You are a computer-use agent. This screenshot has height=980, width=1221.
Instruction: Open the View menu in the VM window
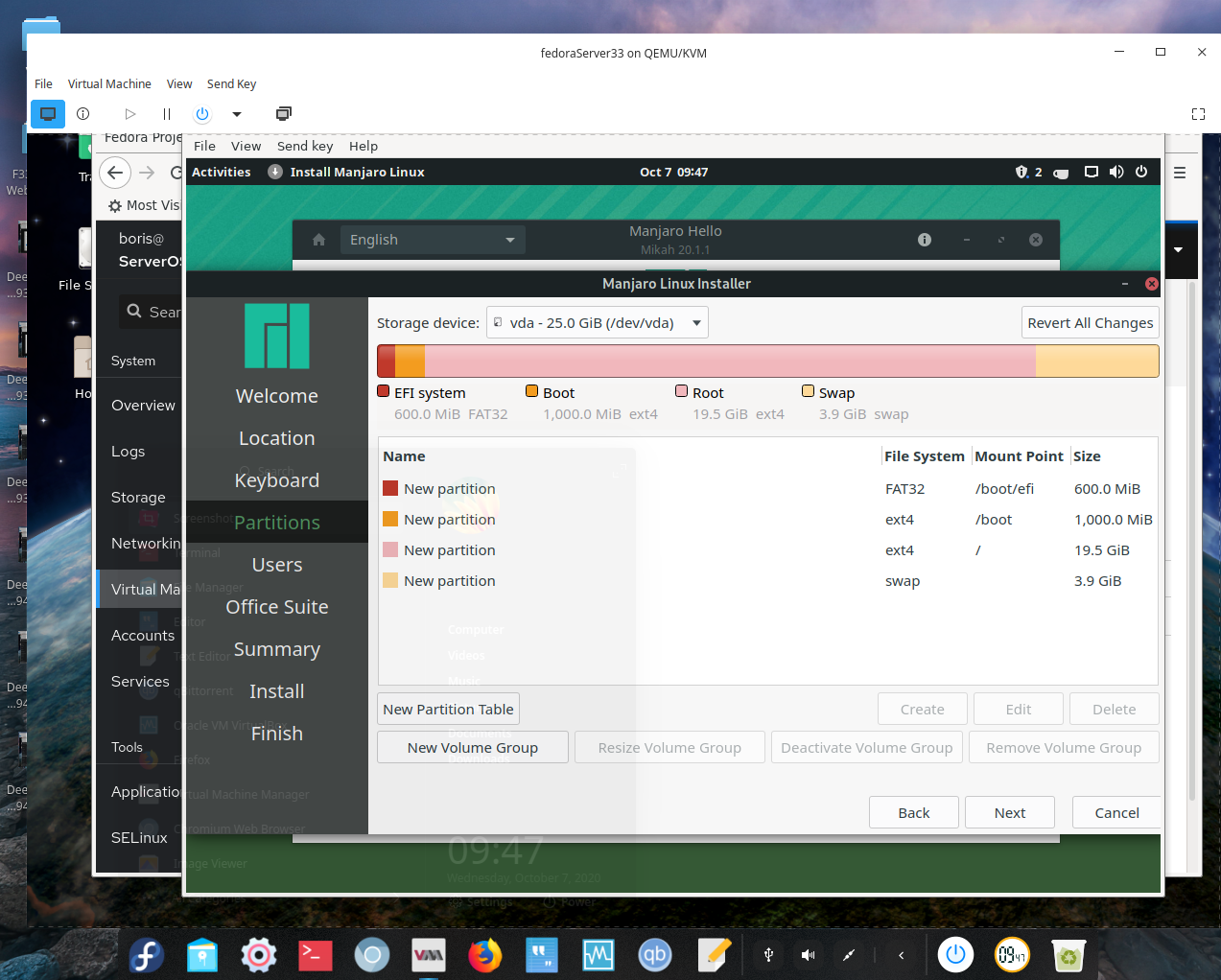(x=178, y=83)
